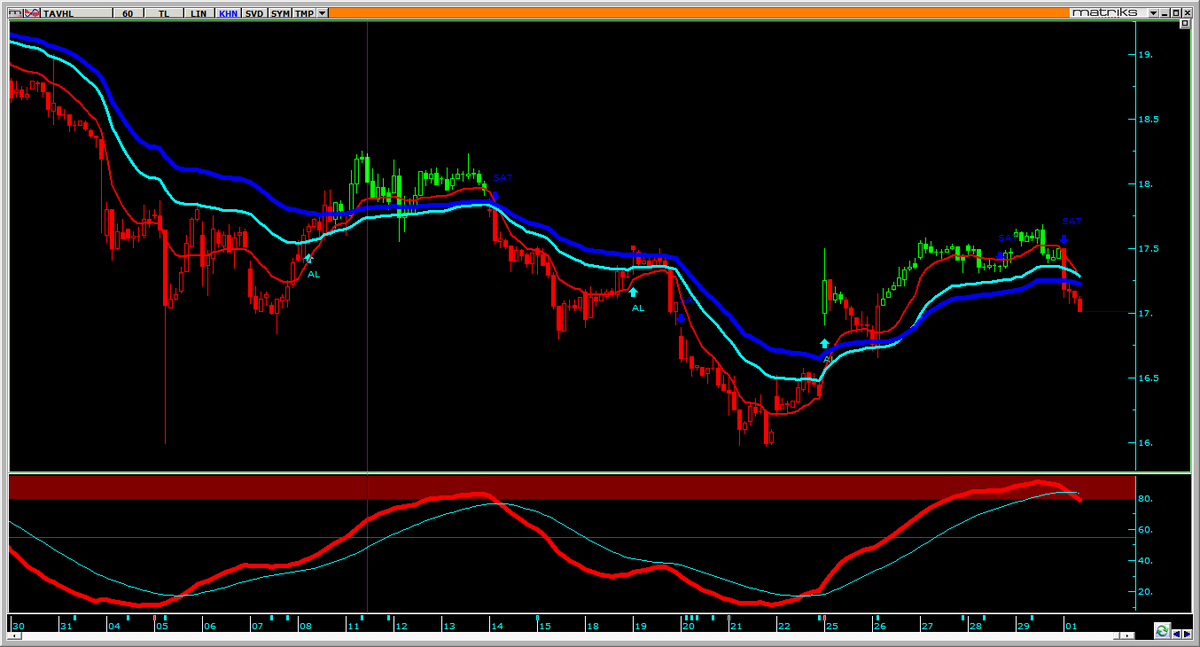Open the indicator wave icon in toolbar
The image size is (1200, 647).
click(32, 14)
